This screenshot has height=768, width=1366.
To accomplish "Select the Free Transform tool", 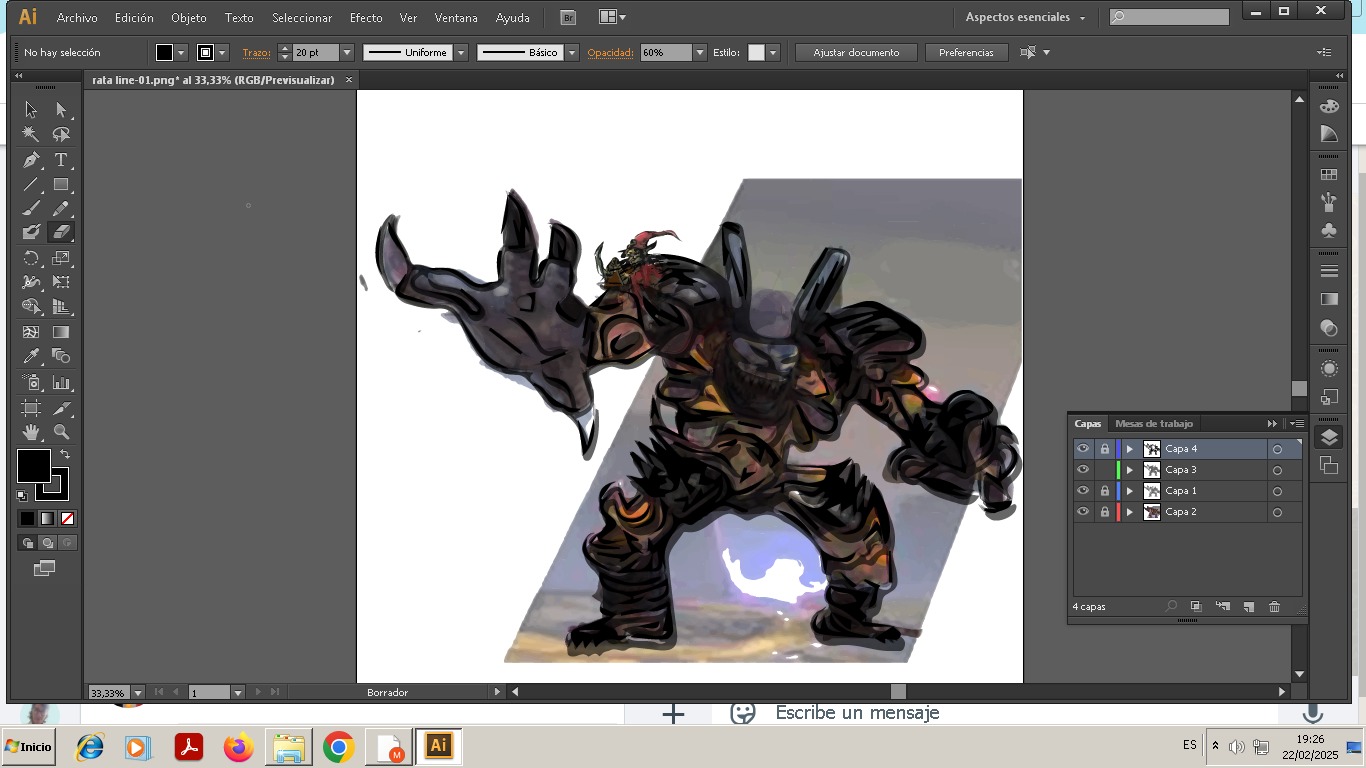I will point(61,282).
